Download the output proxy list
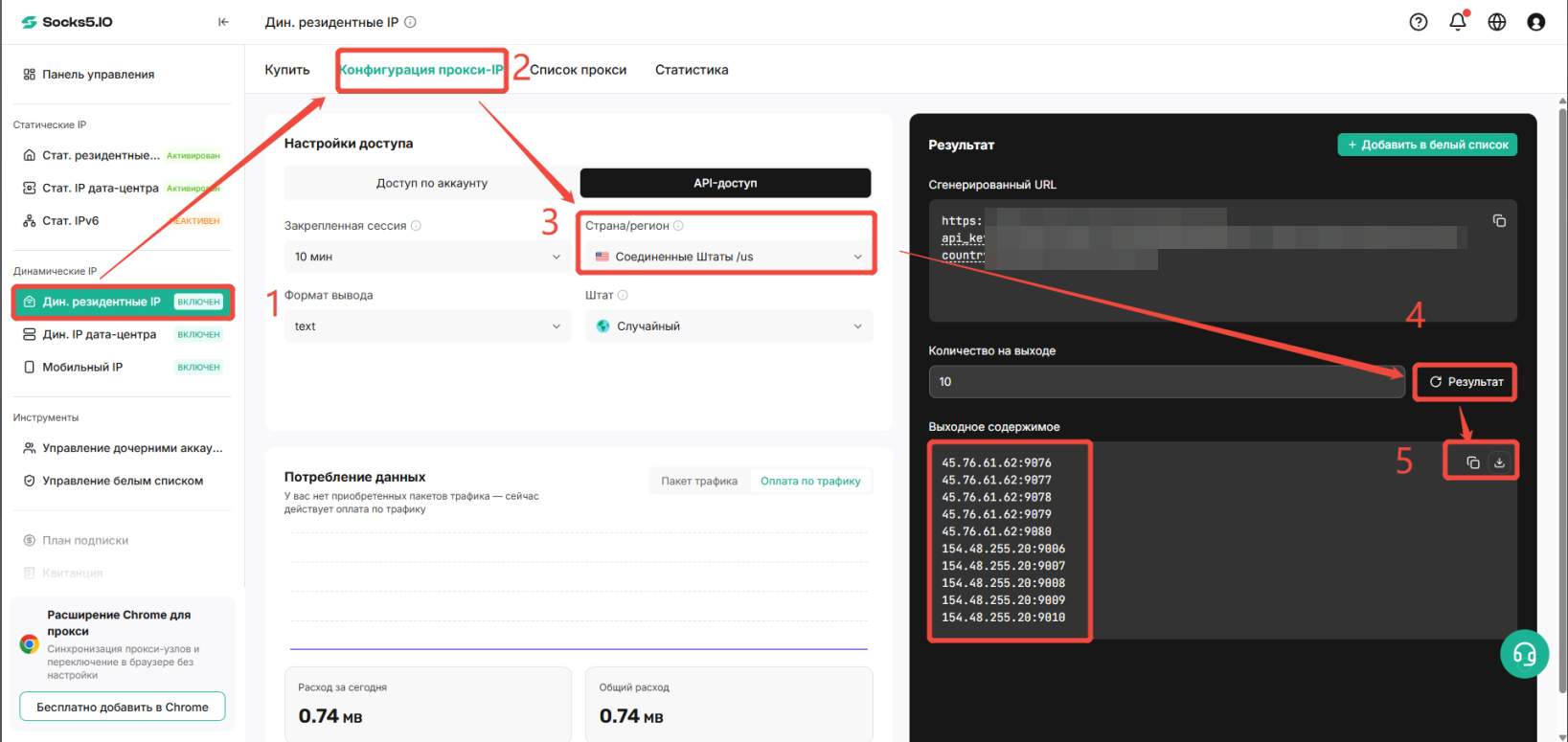Image resolution: width=1568 pixels, height=742 pixels. [x=1500, y=463]
